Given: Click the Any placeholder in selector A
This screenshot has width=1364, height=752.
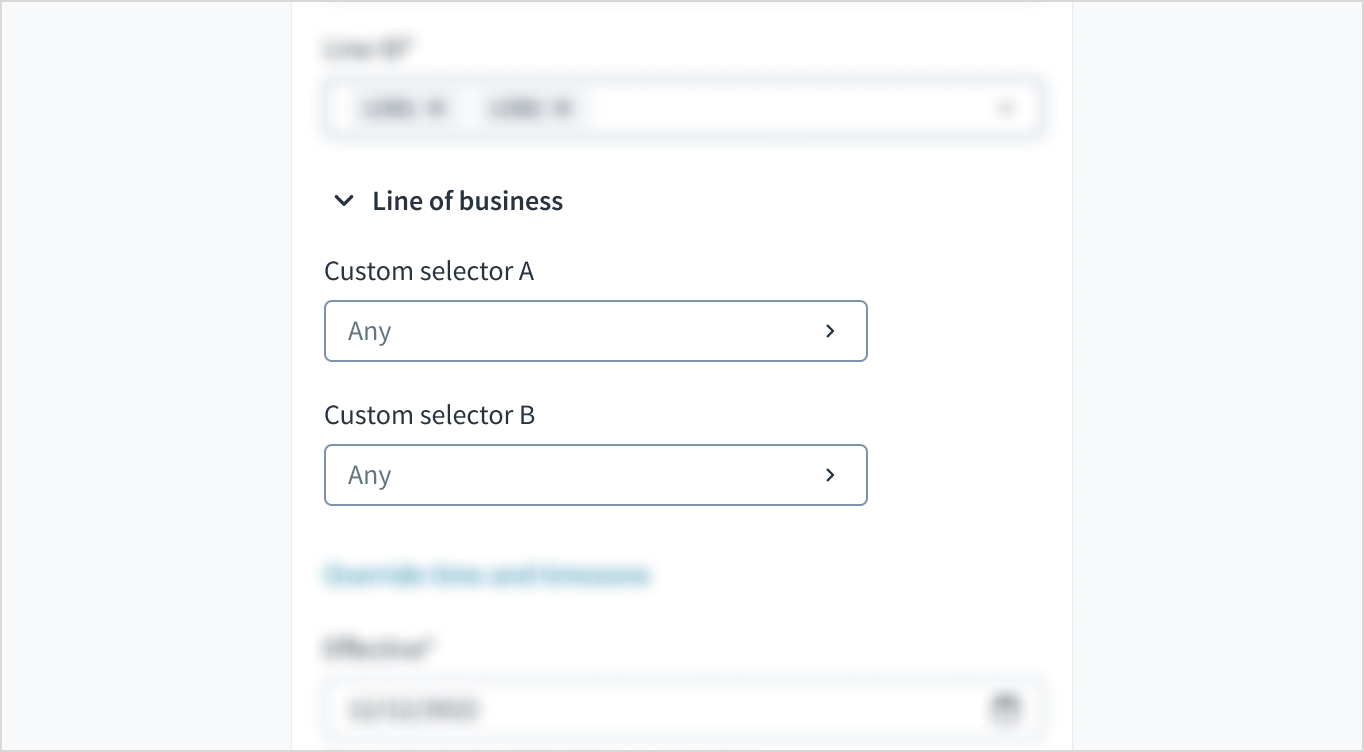Looking at the screenshot, I should click(369, 332).
